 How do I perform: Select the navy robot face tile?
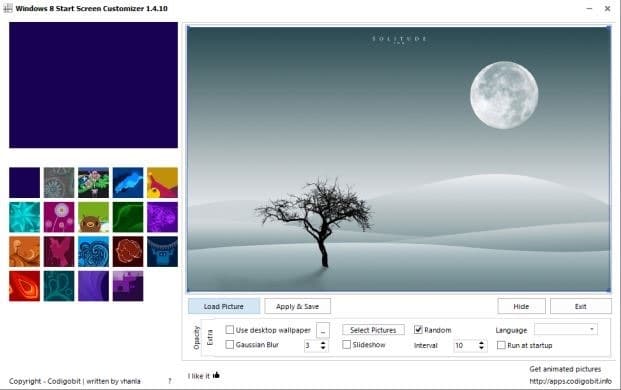[x=162, y=251]
